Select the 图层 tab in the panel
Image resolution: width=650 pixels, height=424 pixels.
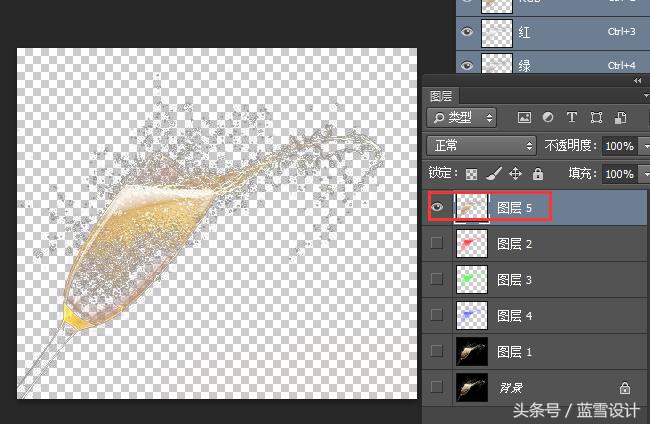(x=441, y=97)
